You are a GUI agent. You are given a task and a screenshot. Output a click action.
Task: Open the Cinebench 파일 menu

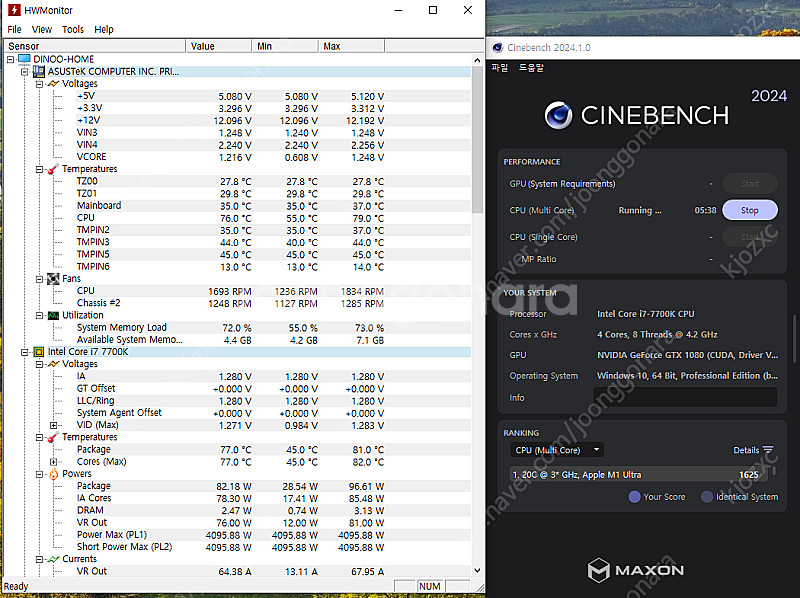click(x=500, y=67)
